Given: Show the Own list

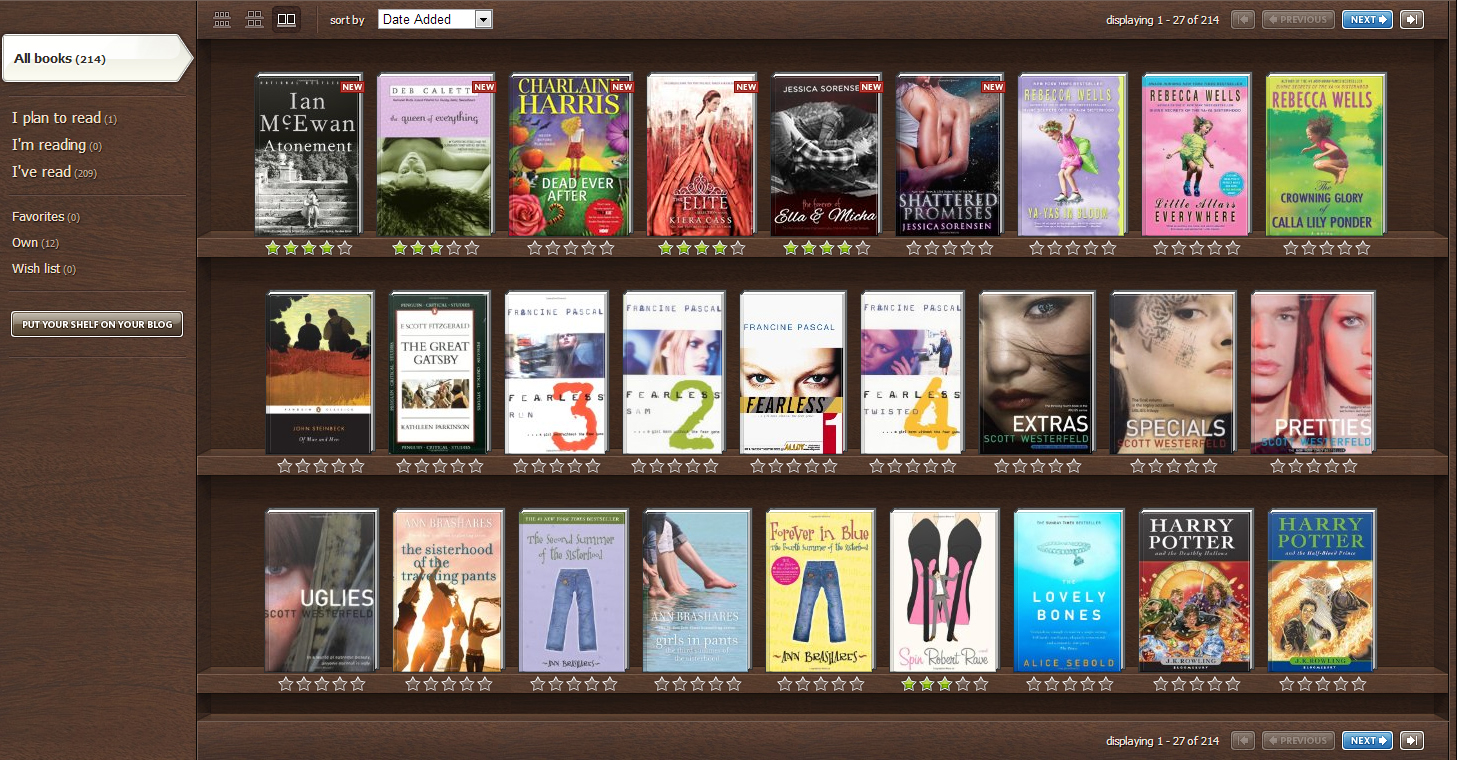Looking at the screenshot, I should [35, 243].
